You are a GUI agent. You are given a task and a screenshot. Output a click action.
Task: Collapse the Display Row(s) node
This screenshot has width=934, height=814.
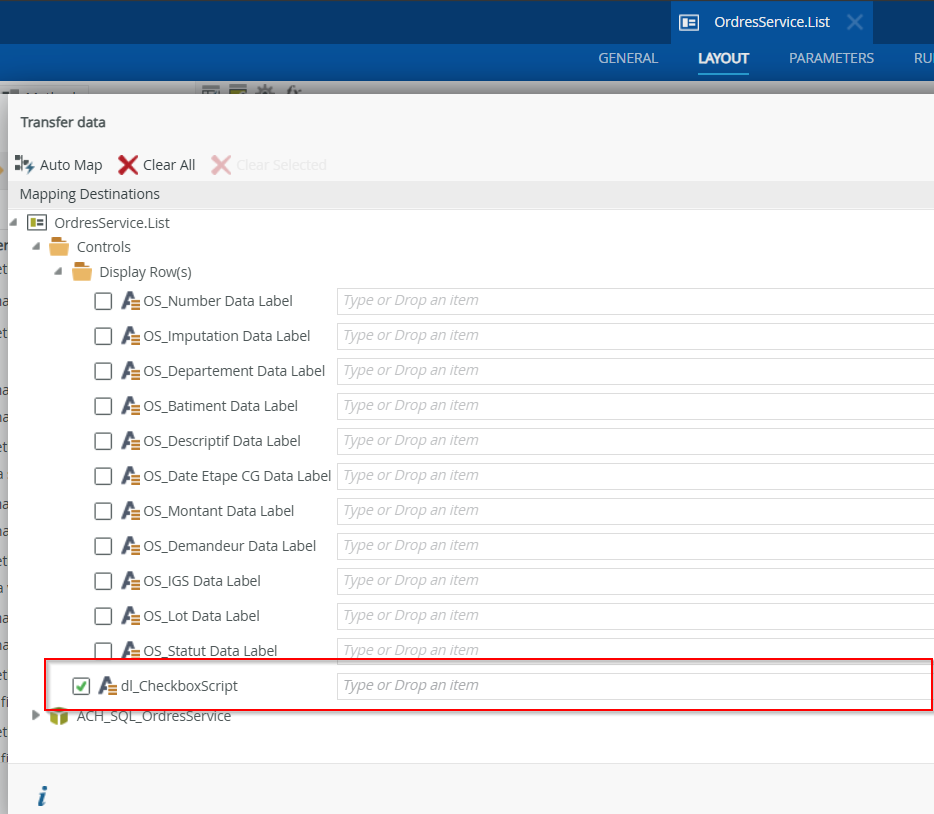[58, 272]
